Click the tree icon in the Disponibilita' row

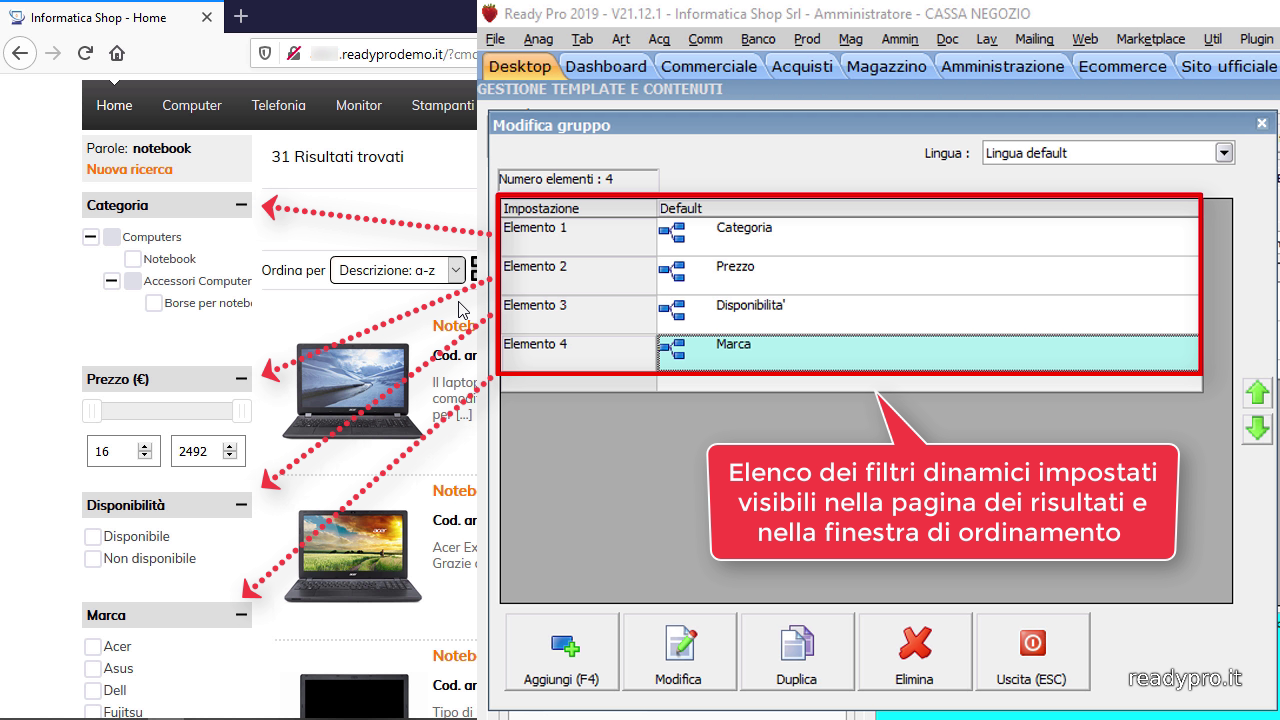pyautogui.click(x=672, y=310)
